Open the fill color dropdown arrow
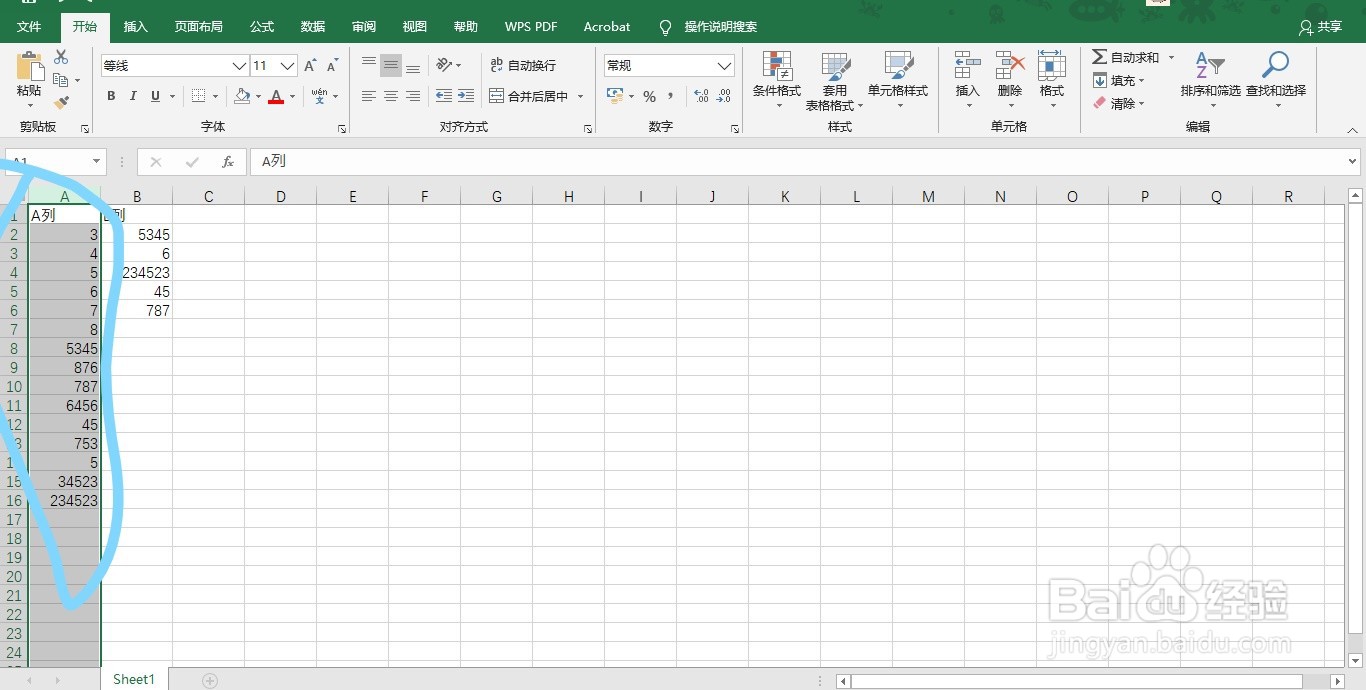The height and width of the screenshot is (690, 1366). click(258, 96)
